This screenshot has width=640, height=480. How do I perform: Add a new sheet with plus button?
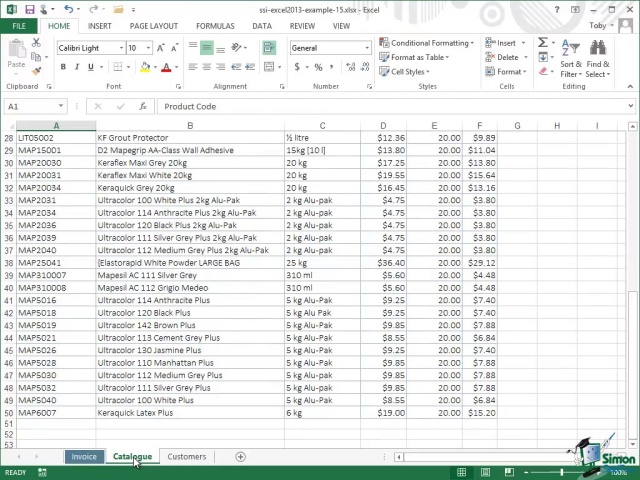[x=240, y=457]
